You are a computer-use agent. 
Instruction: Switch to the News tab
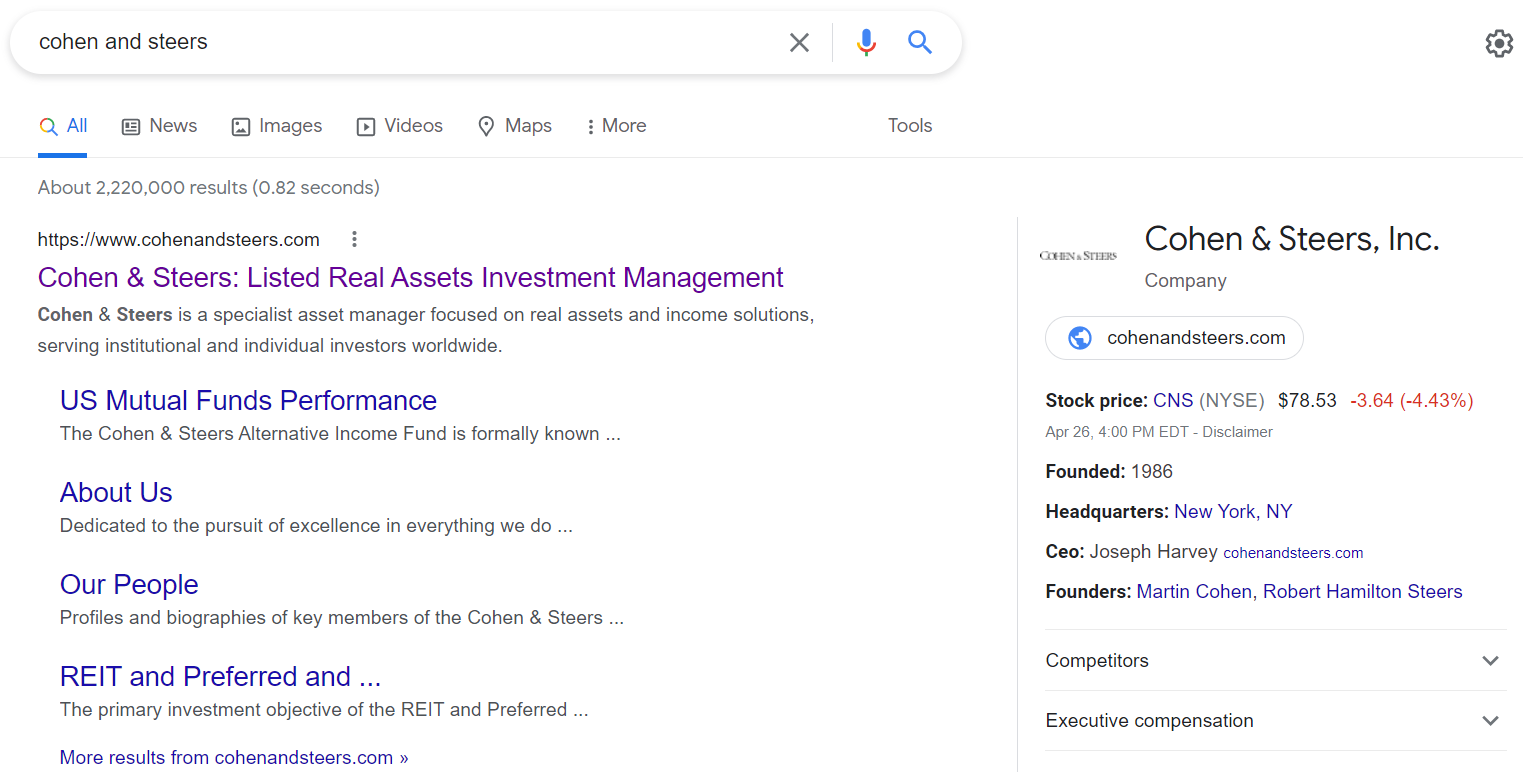click(x=159, y=126)
